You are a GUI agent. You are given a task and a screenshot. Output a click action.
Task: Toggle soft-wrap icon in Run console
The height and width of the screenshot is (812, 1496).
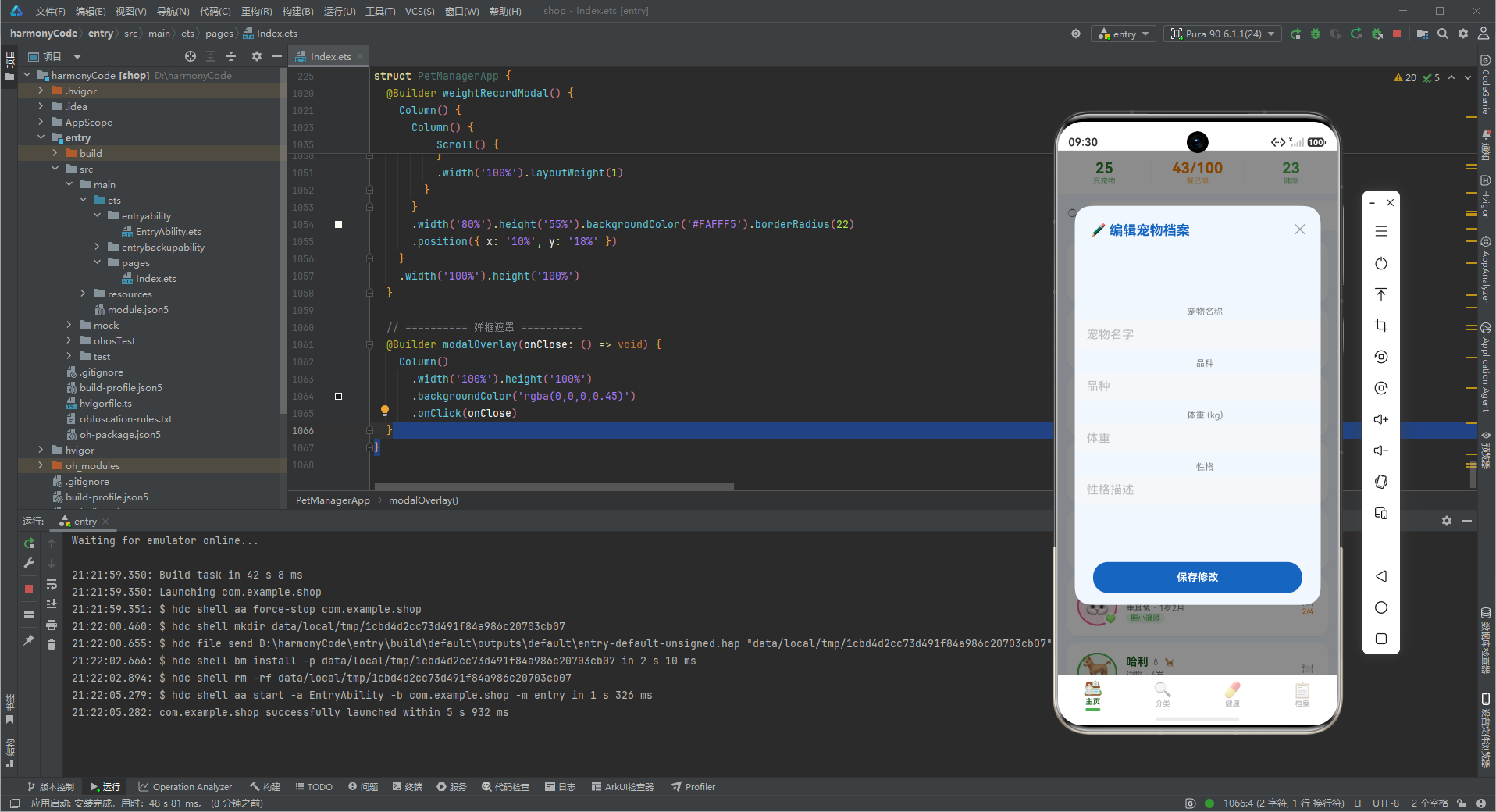[52, 584]
